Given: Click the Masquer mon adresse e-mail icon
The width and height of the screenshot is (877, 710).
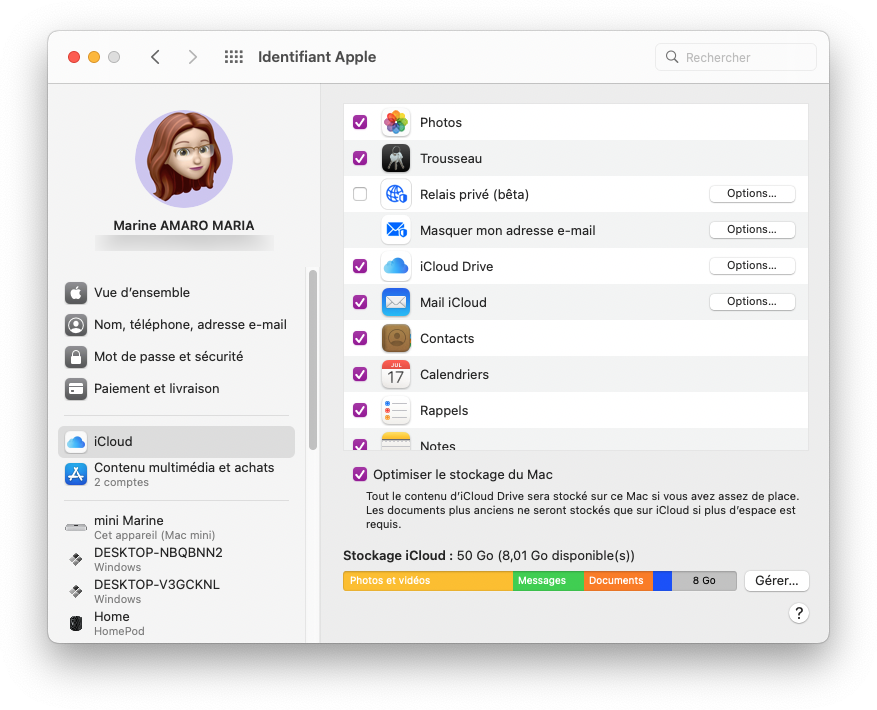Looking at the screenshot, I should [395, 229].
